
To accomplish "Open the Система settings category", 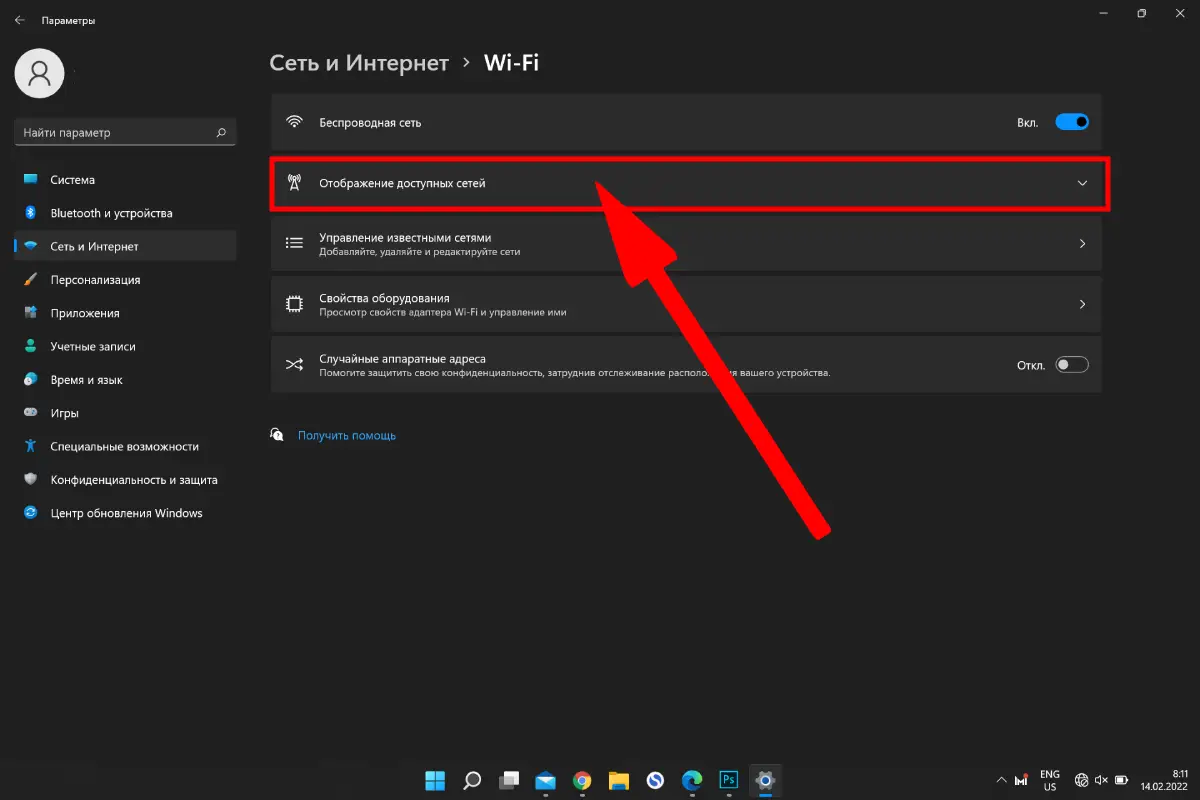I will (x=125, y=180).
